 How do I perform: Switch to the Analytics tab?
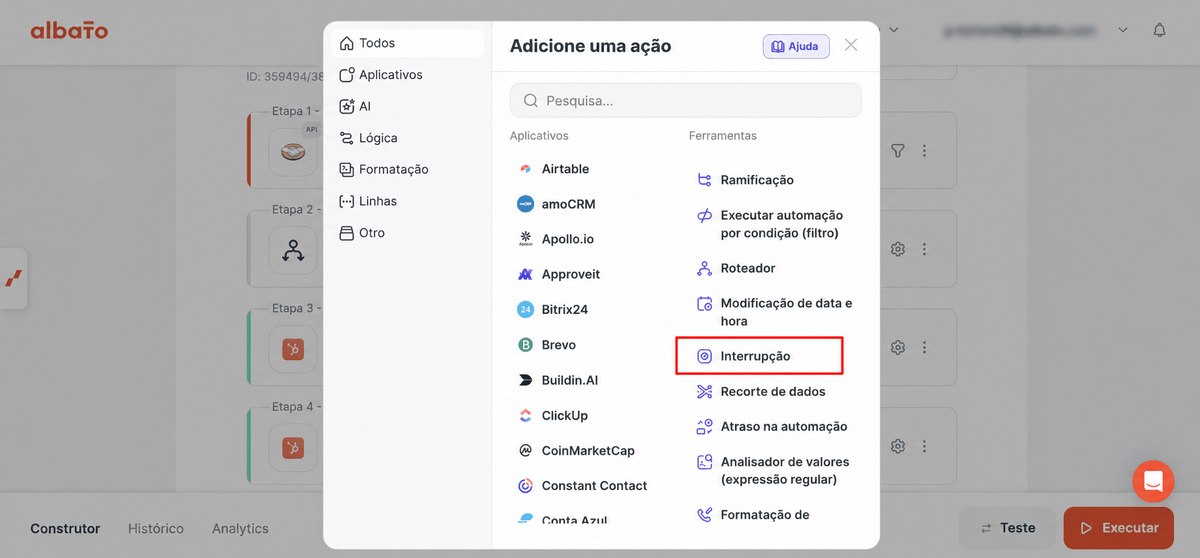click(240, 528)
